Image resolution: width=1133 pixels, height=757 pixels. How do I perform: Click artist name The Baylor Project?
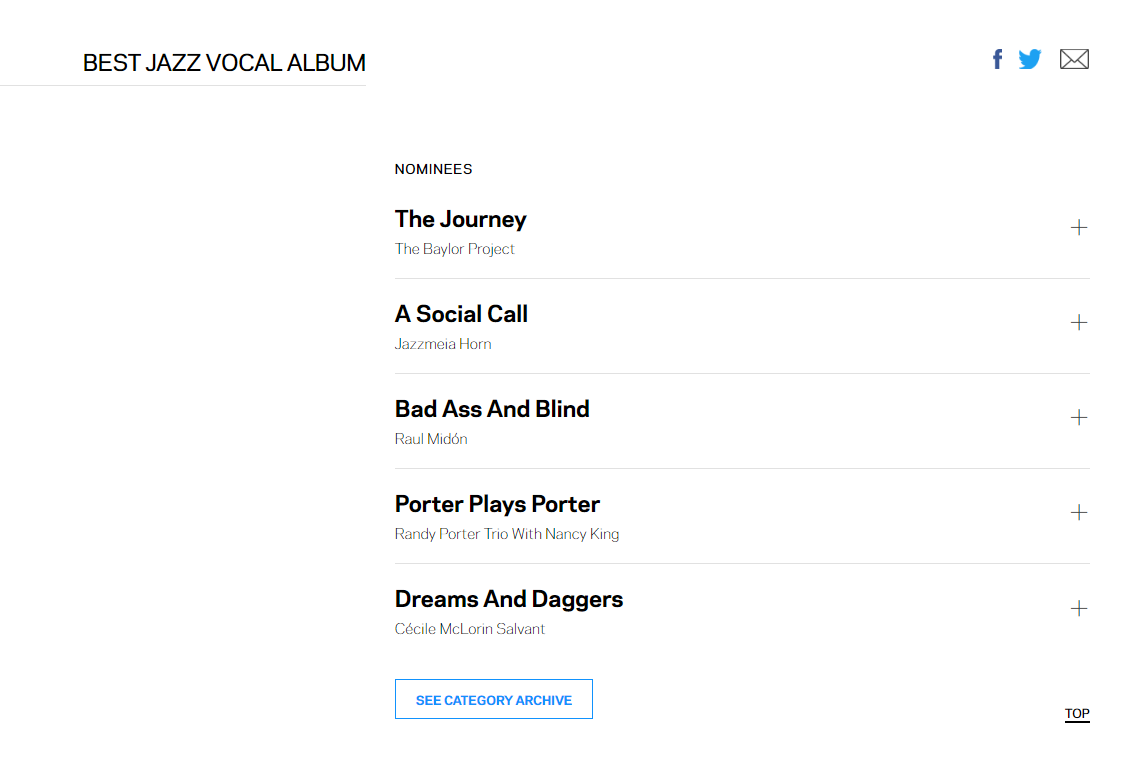[x=455, y=249]
